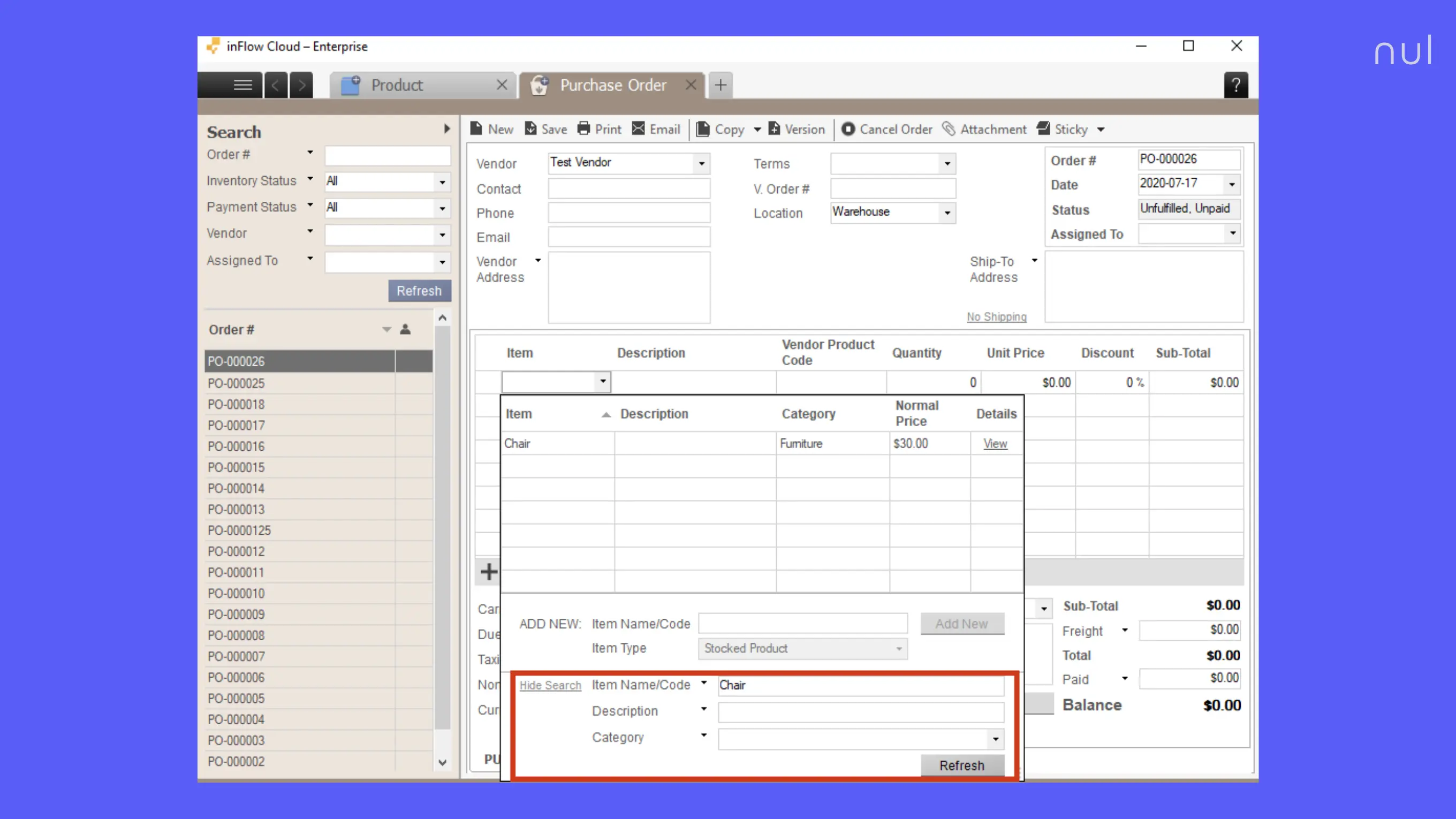The width and height of the screenshot is (1456, 819).
Task: Collapse the Search panel arrow
Action: 446,129
